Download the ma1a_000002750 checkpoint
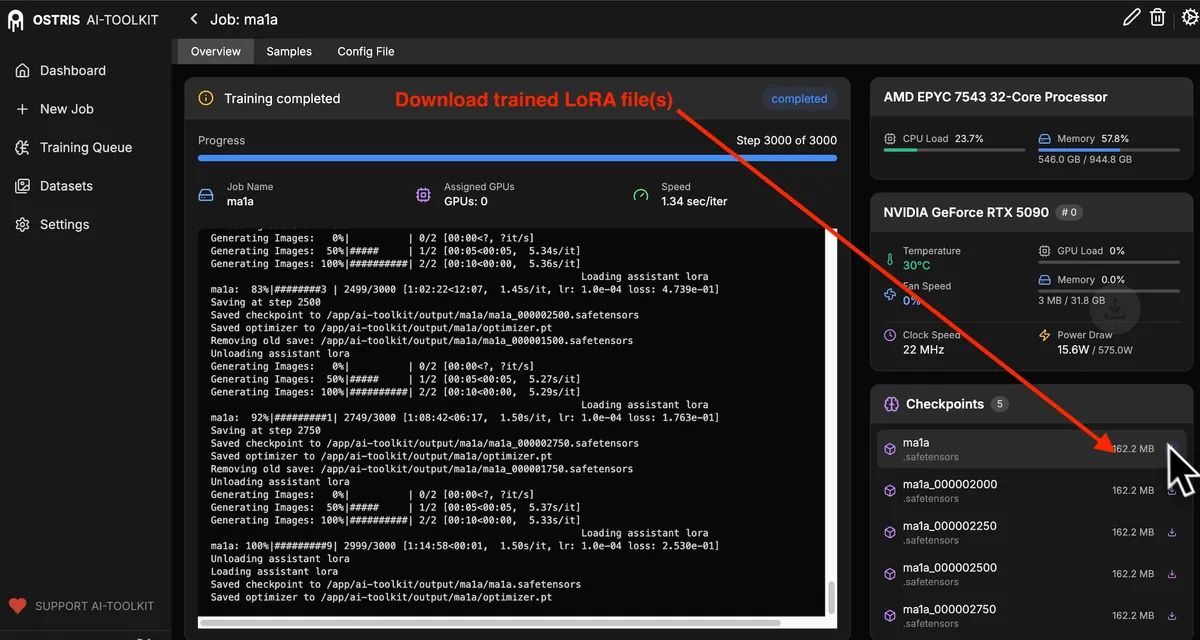Image resolution: width=1200 pixels, height=640 pixels. click(1172, 616)
